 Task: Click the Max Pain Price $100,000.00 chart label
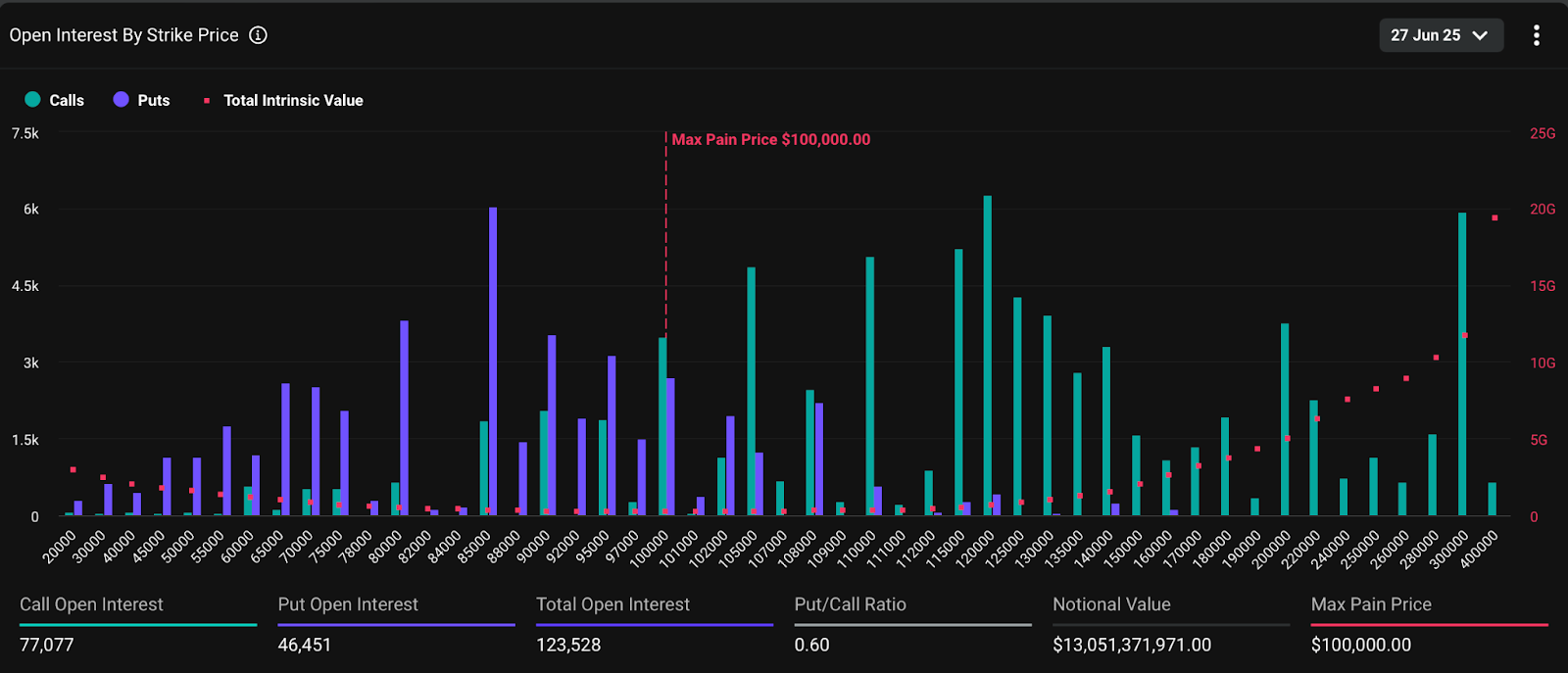770,140
